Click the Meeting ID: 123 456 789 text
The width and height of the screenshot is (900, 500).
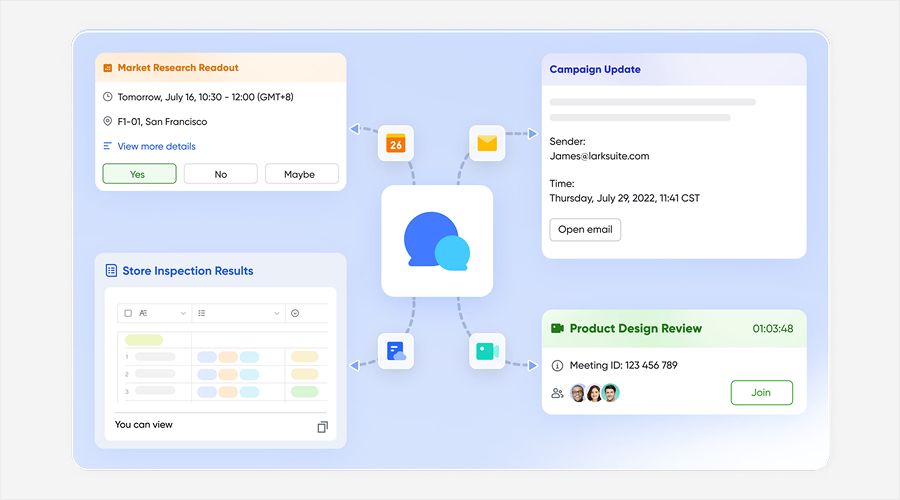pyautogui.click(x=623, y=365)
